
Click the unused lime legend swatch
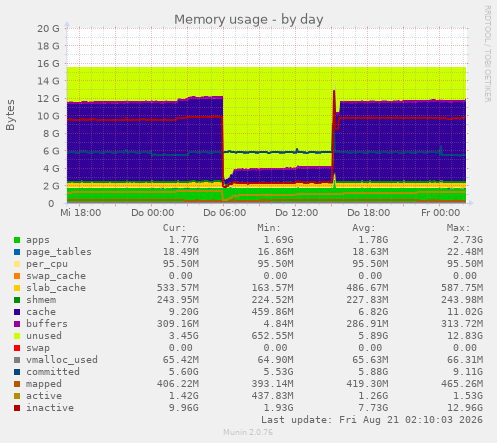(x=17, y=336)
